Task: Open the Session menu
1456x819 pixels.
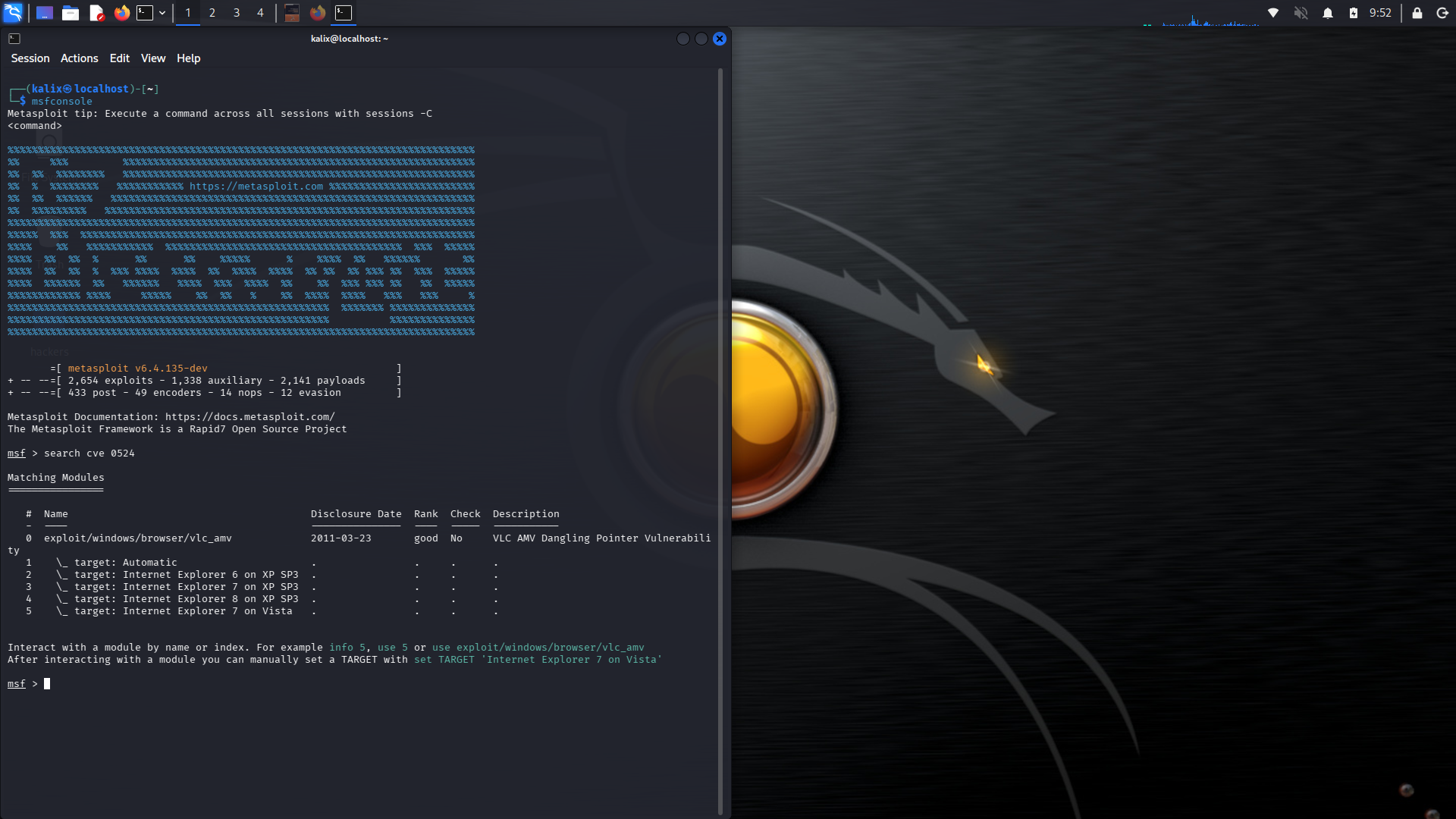Action: click(x=30, y=58)
